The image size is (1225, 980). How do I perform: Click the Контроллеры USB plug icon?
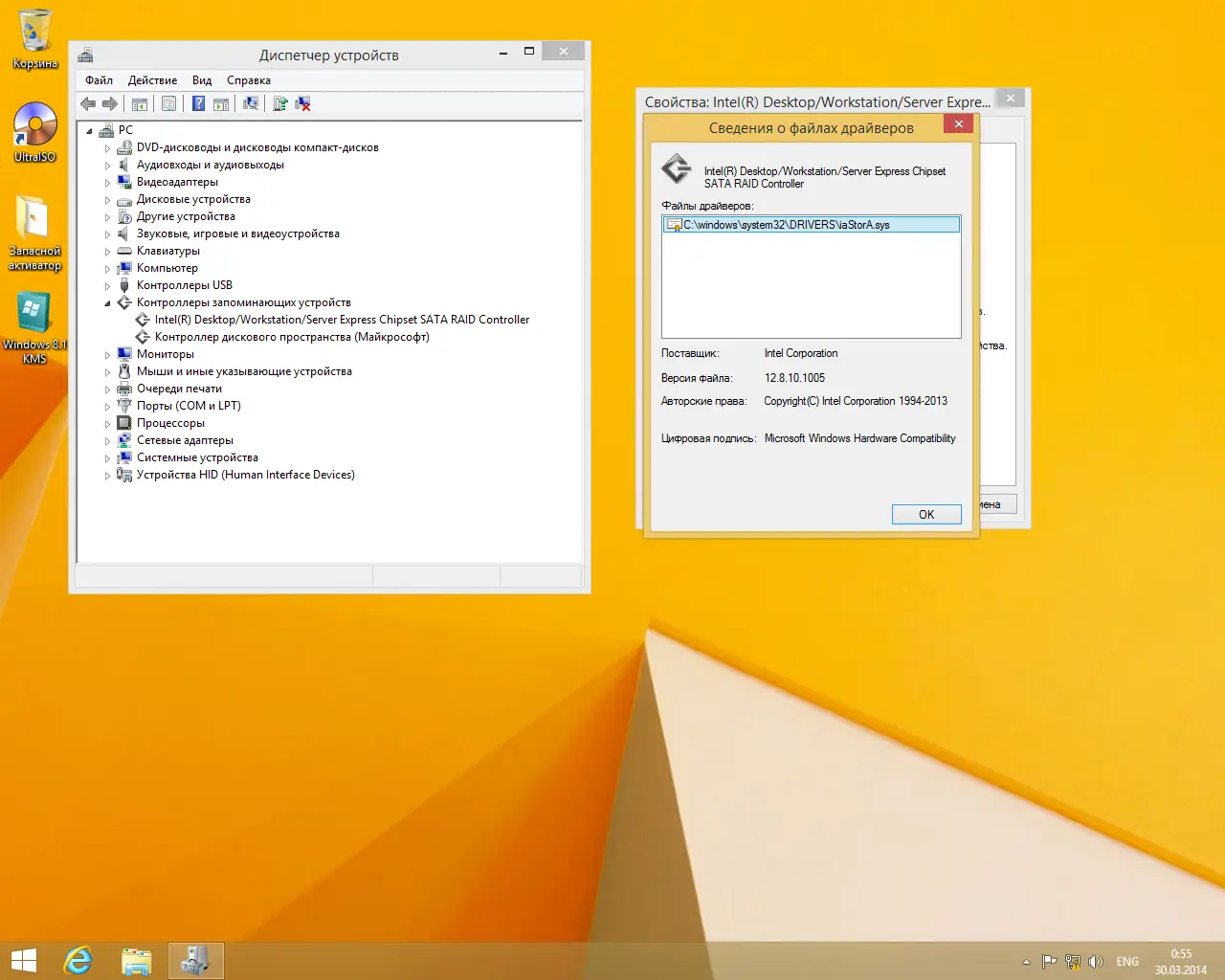[x=123, y=285]
